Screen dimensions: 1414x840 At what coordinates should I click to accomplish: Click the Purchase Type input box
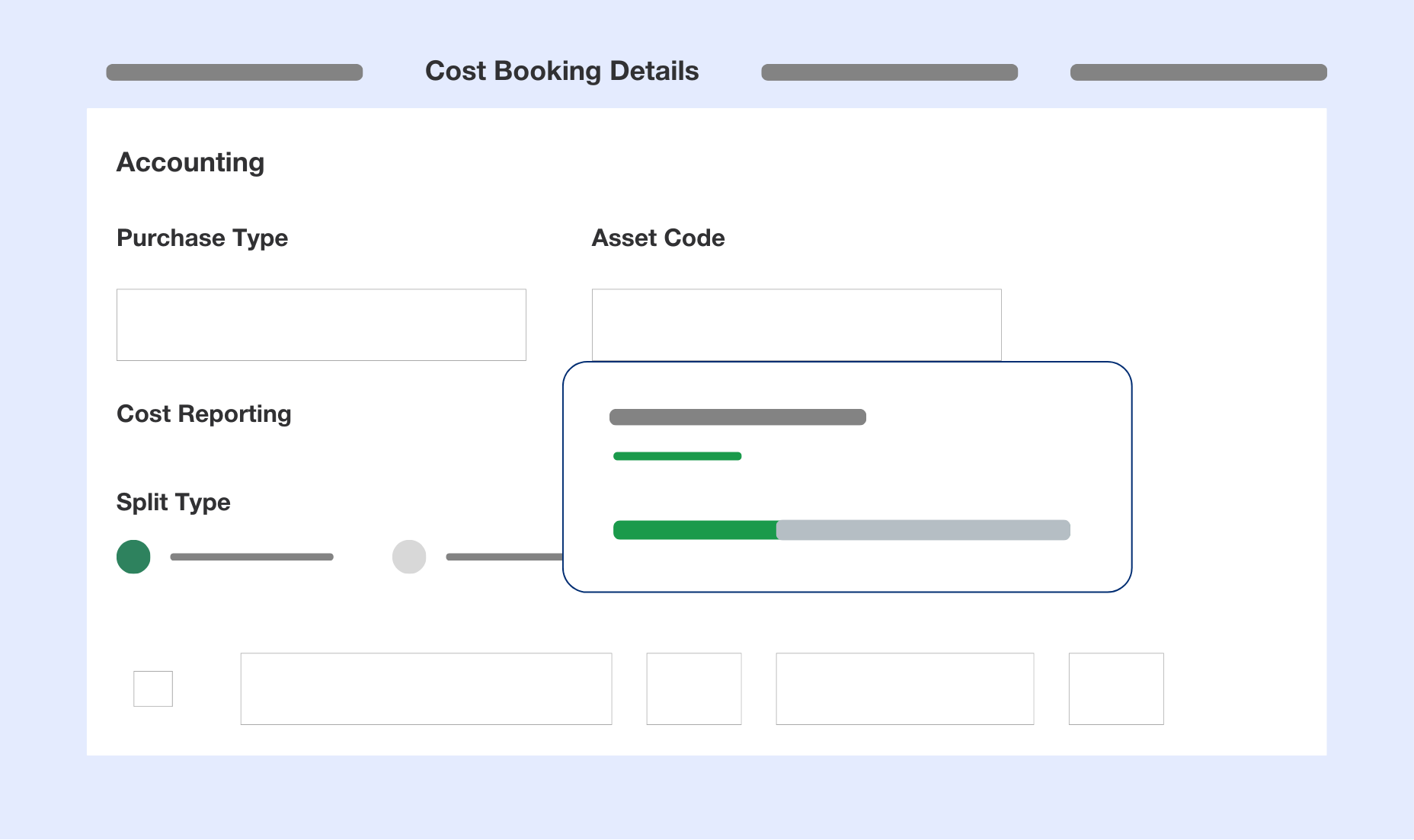point(321,324)
